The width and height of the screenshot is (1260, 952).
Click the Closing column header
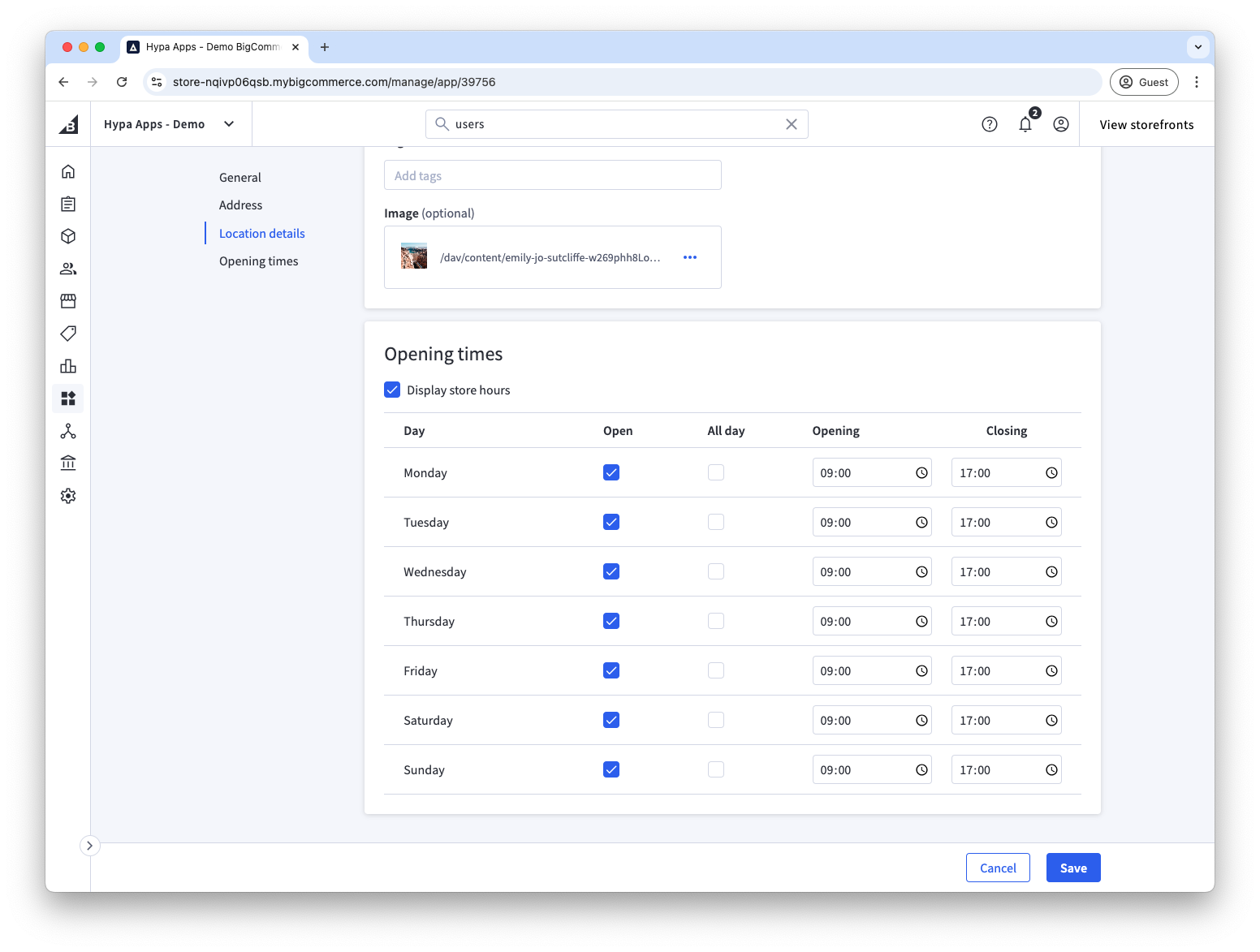point(1007,431)
